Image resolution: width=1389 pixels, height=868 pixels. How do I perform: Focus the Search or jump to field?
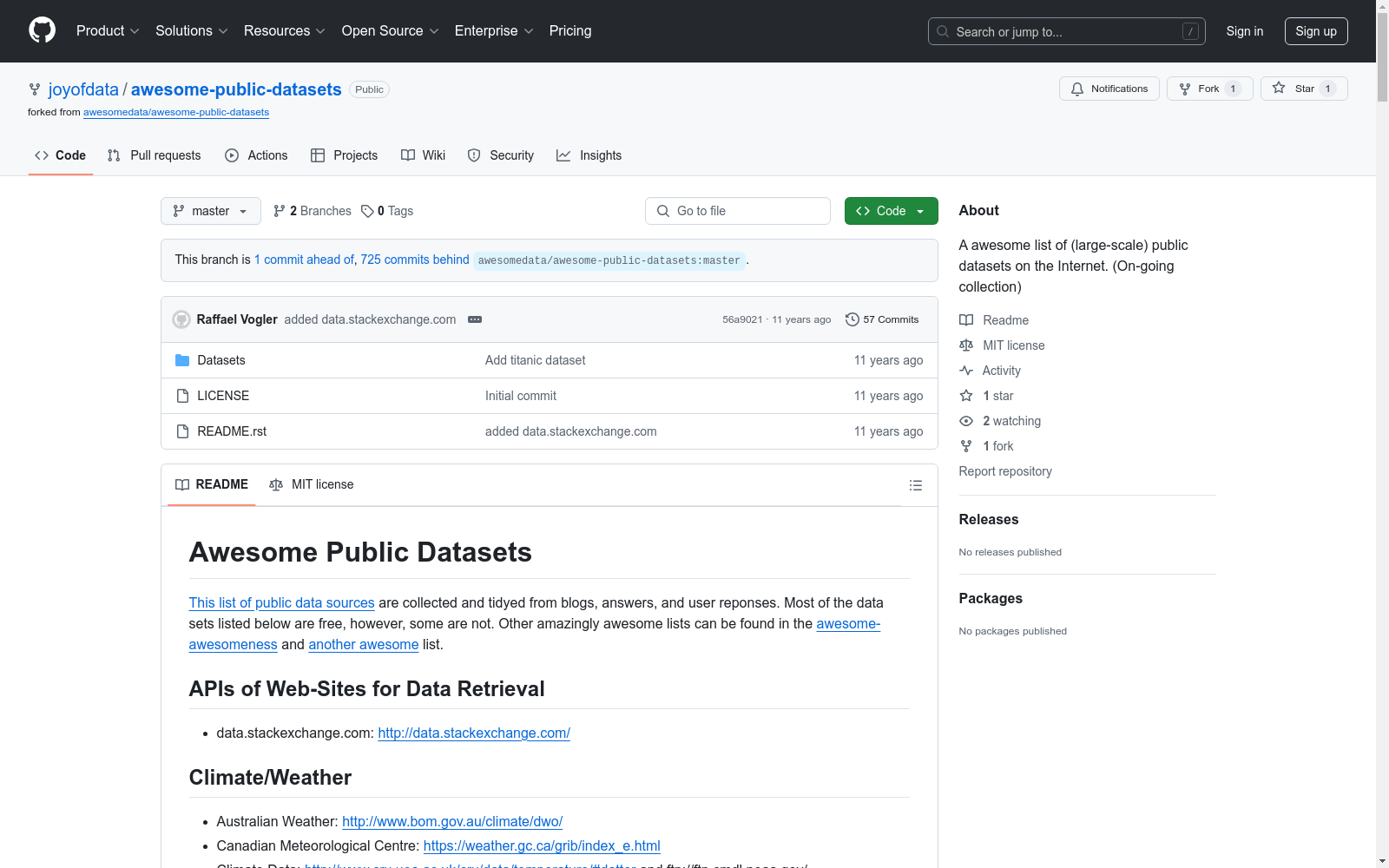pos(1067,31)
